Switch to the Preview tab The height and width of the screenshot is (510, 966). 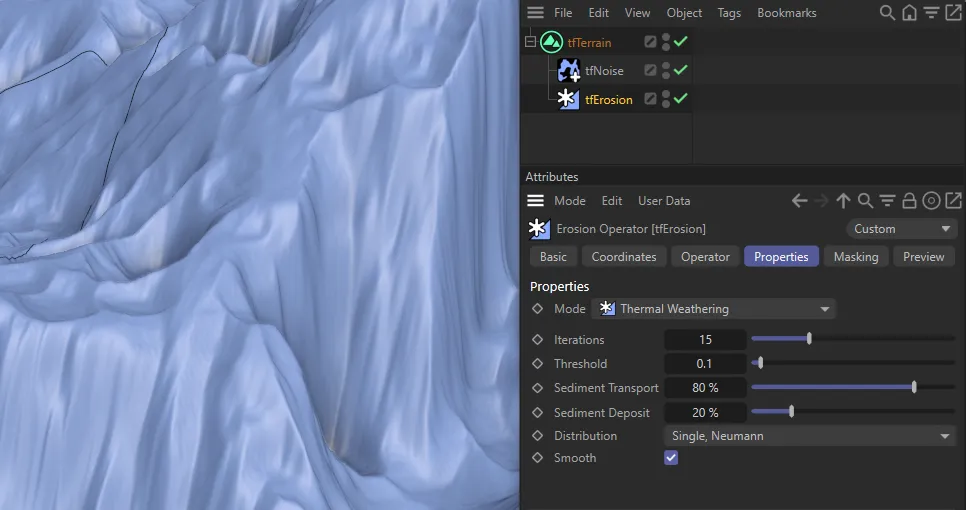tap(923, 256)
